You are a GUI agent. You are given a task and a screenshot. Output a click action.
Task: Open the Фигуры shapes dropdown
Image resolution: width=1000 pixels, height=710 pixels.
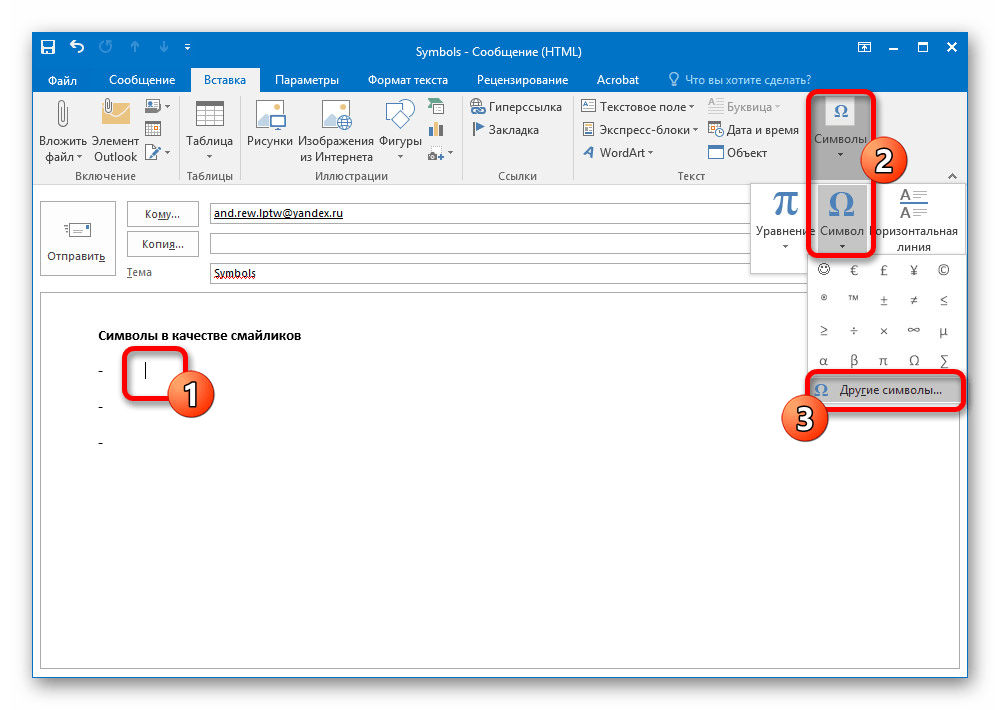399,128
